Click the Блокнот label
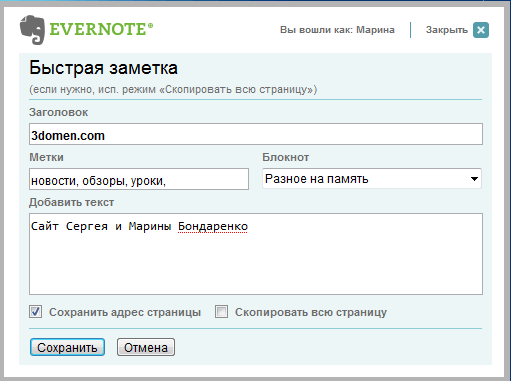 click(286, 157)
